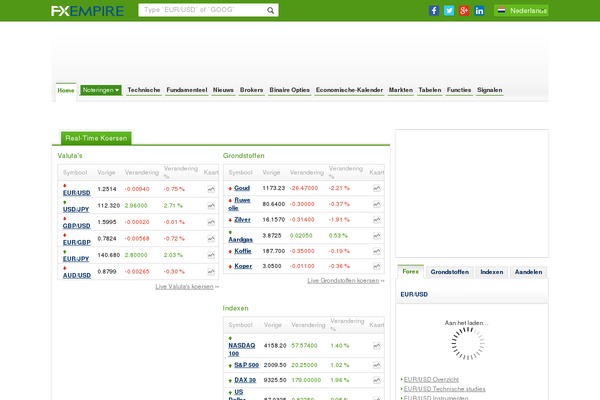Open the LinkedIn social icon
Screen dimensions: 600x400
pos(479,10)
